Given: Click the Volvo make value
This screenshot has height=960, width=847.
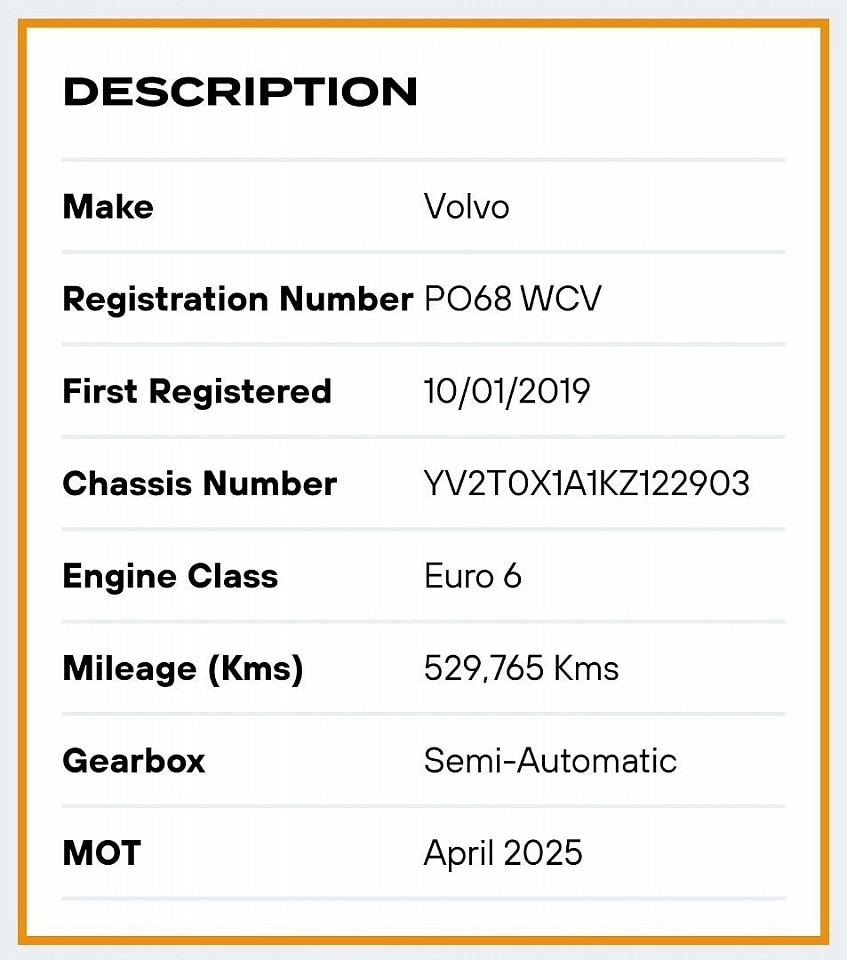Looking at the screenshot, I should pos(466,207).
